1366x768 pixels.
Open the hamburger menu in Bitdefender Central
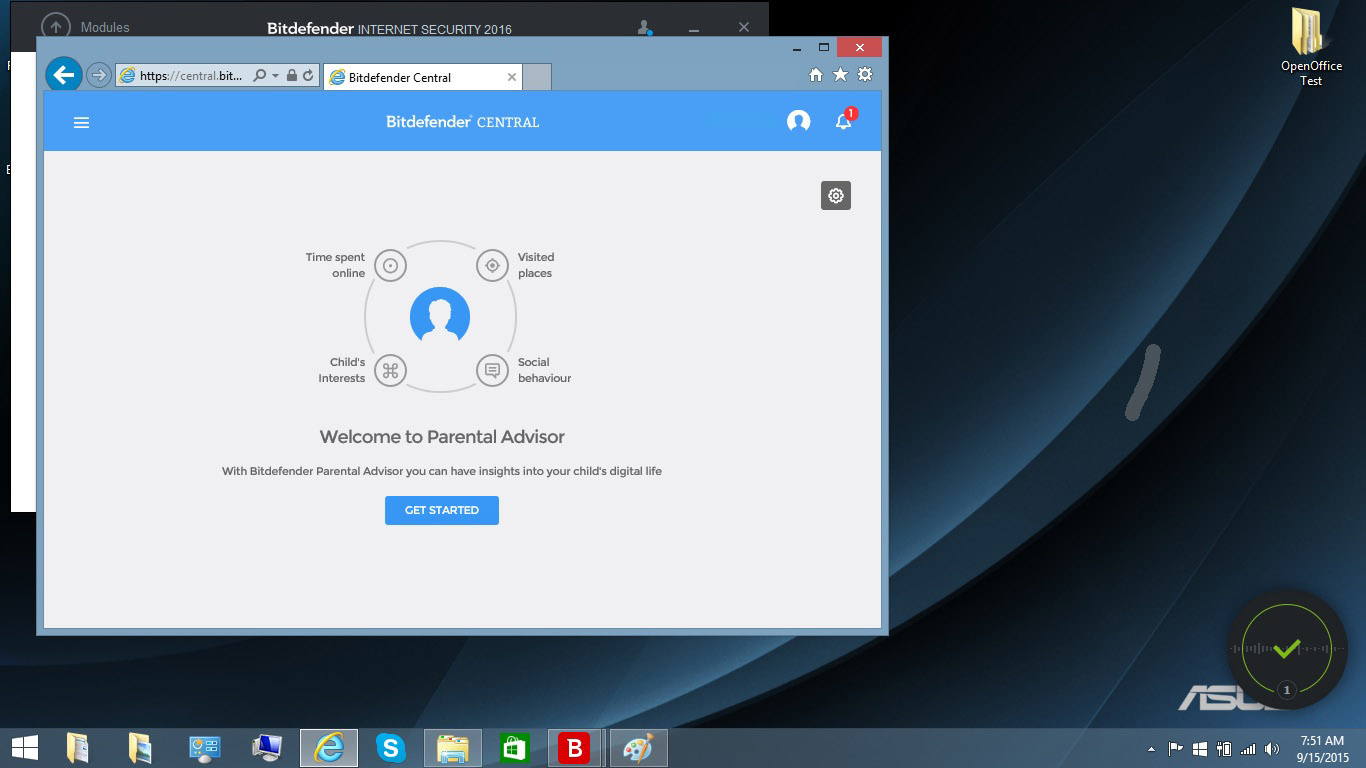[x=82, y=122]
